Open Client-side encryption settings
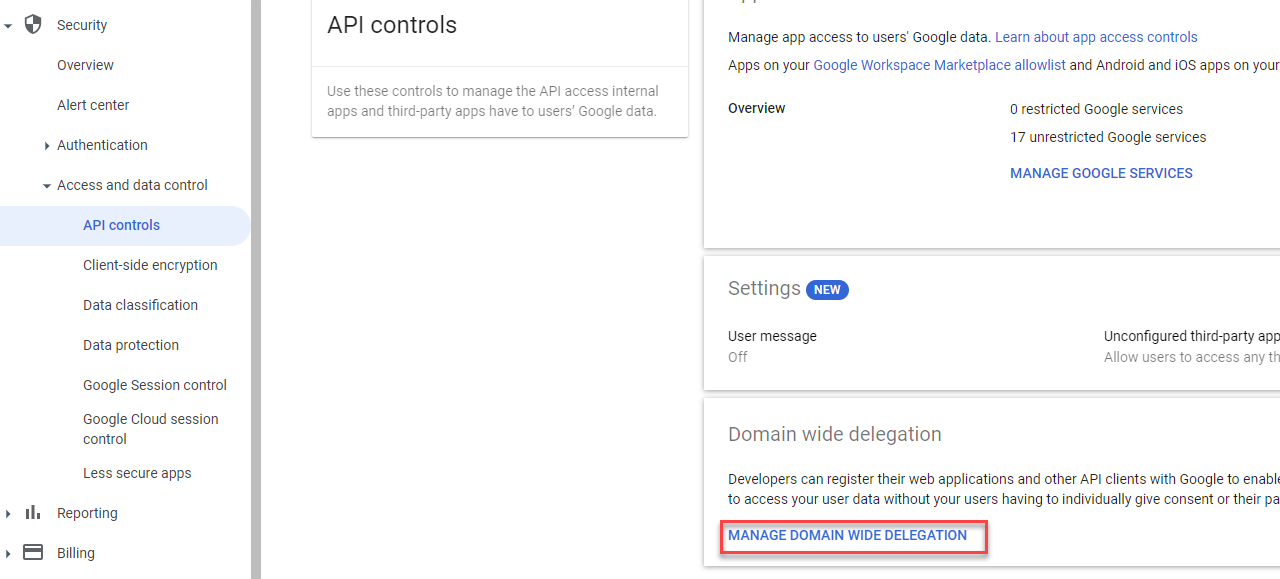Viewport: 1280px width, 579px height. click(x=150, y=265)
